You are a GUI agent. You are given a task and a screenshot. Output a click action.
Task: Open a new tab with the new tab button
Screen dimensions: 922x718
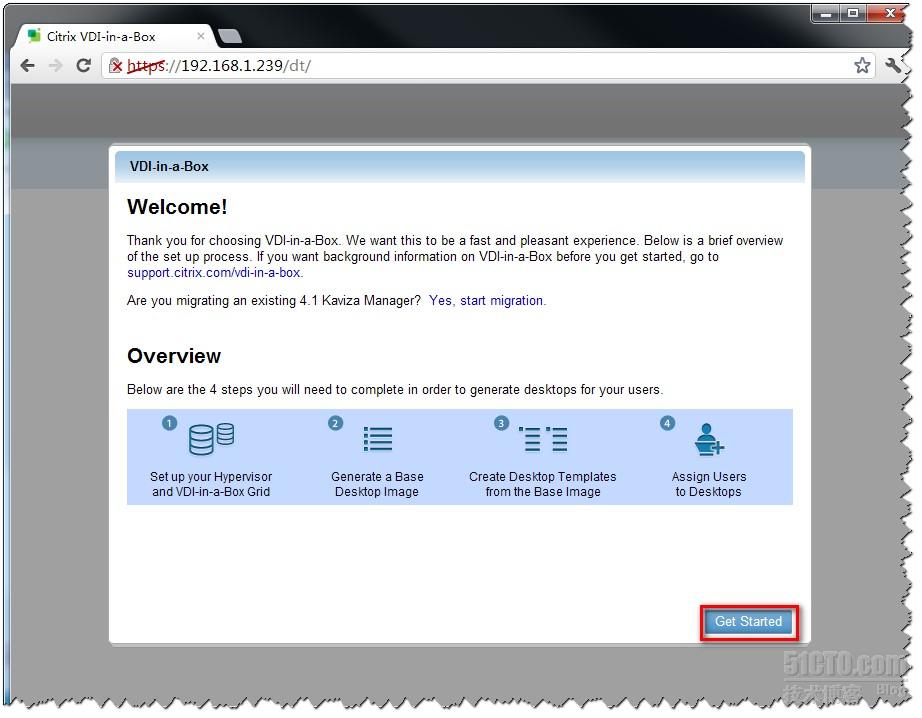click(x=229, y=36)
